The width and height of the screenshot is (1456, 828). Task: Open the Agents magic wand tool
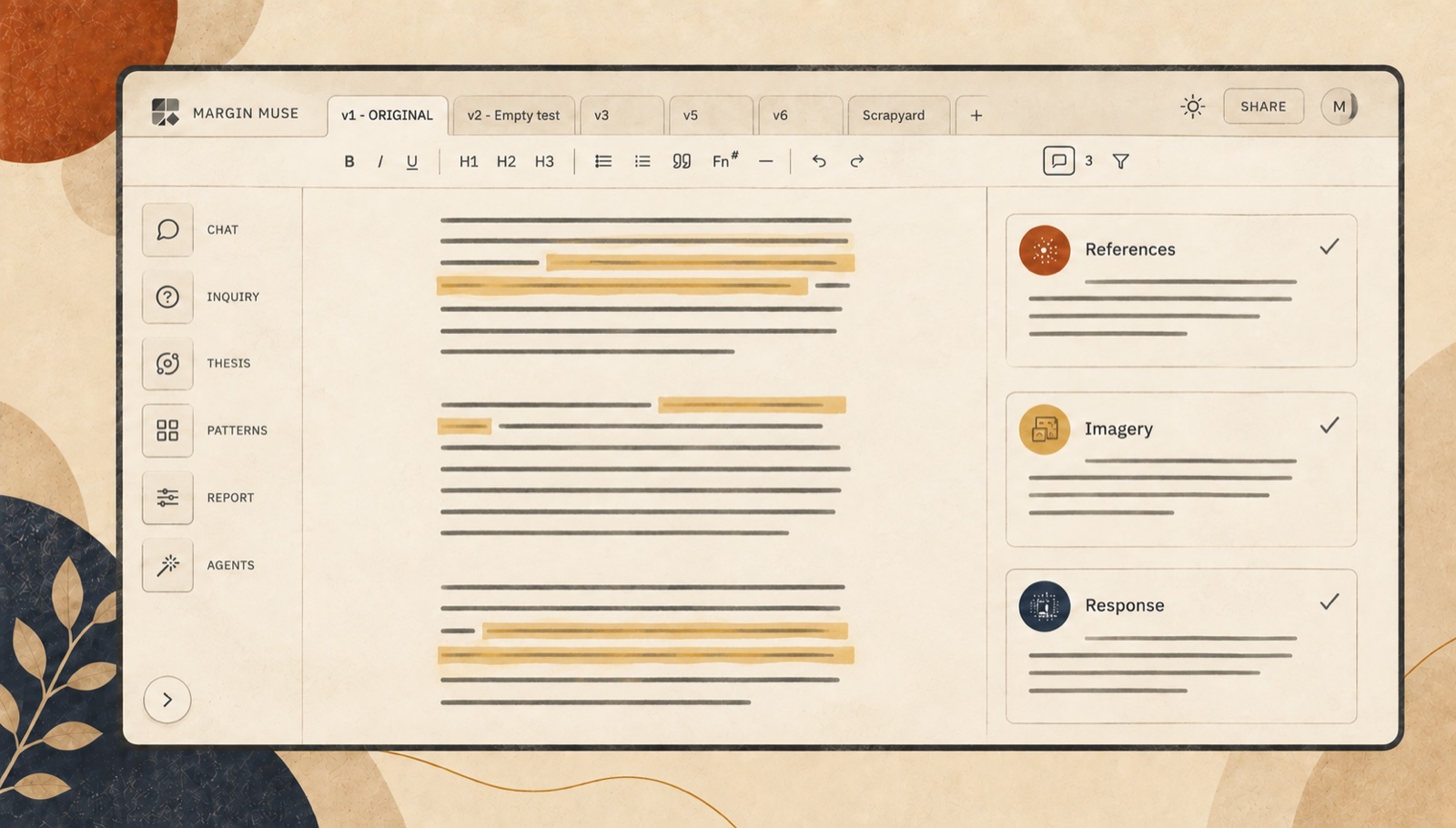(167, 565)
